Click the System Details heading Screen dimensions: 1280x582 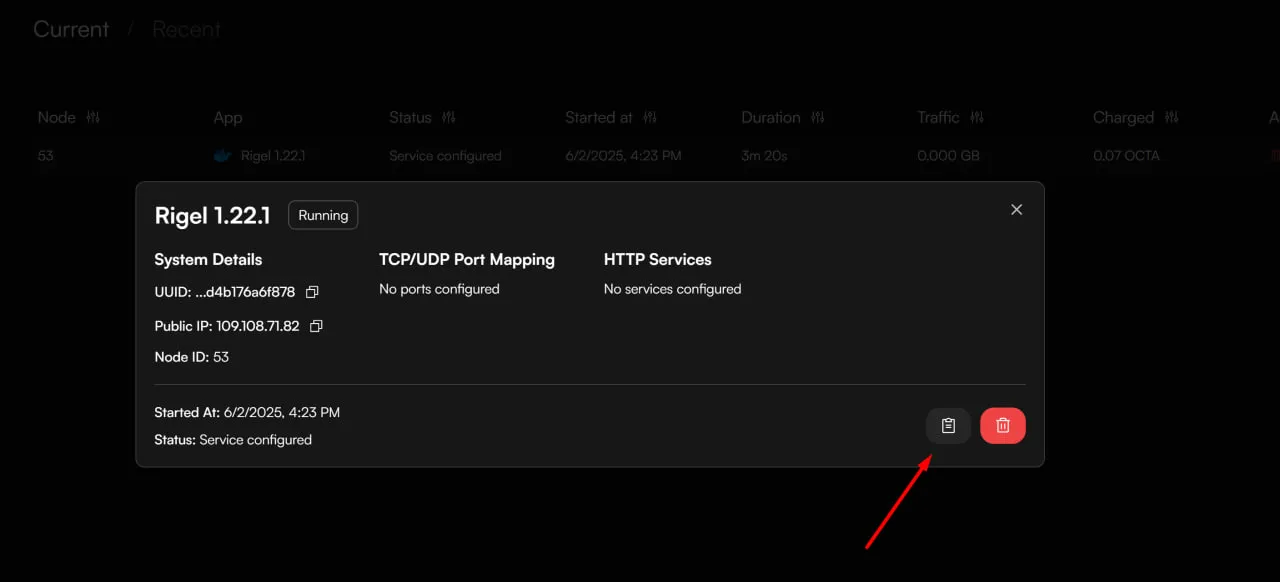tap(208, 260)
